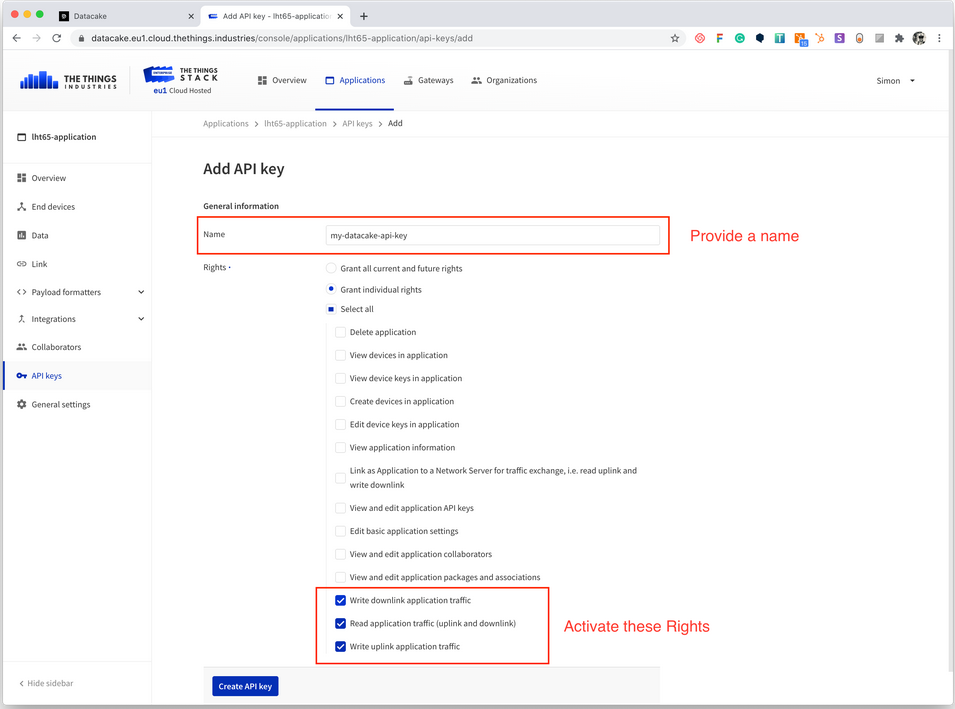
Task: Check Delete application right
Action: pos(340,332)
